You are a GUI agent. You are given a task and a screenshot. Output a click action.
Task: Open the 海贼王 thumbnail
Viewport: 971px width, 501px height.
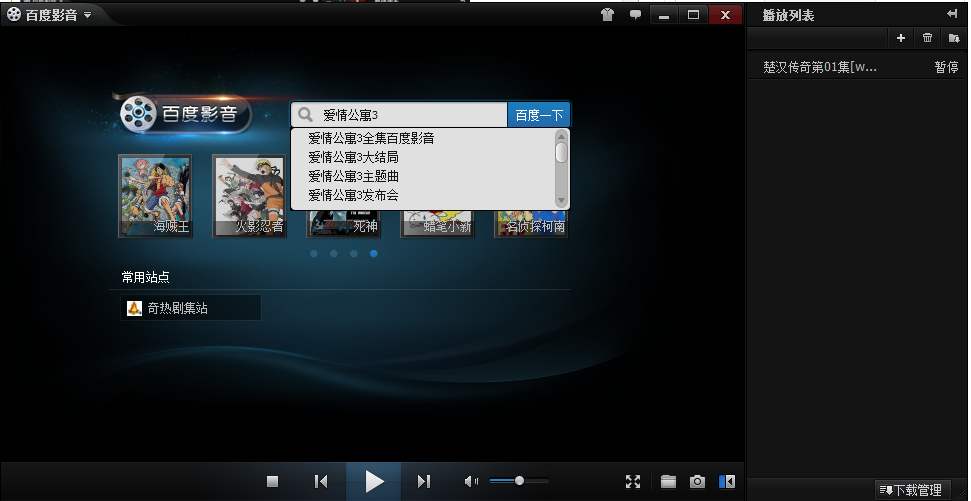point(155,196)
